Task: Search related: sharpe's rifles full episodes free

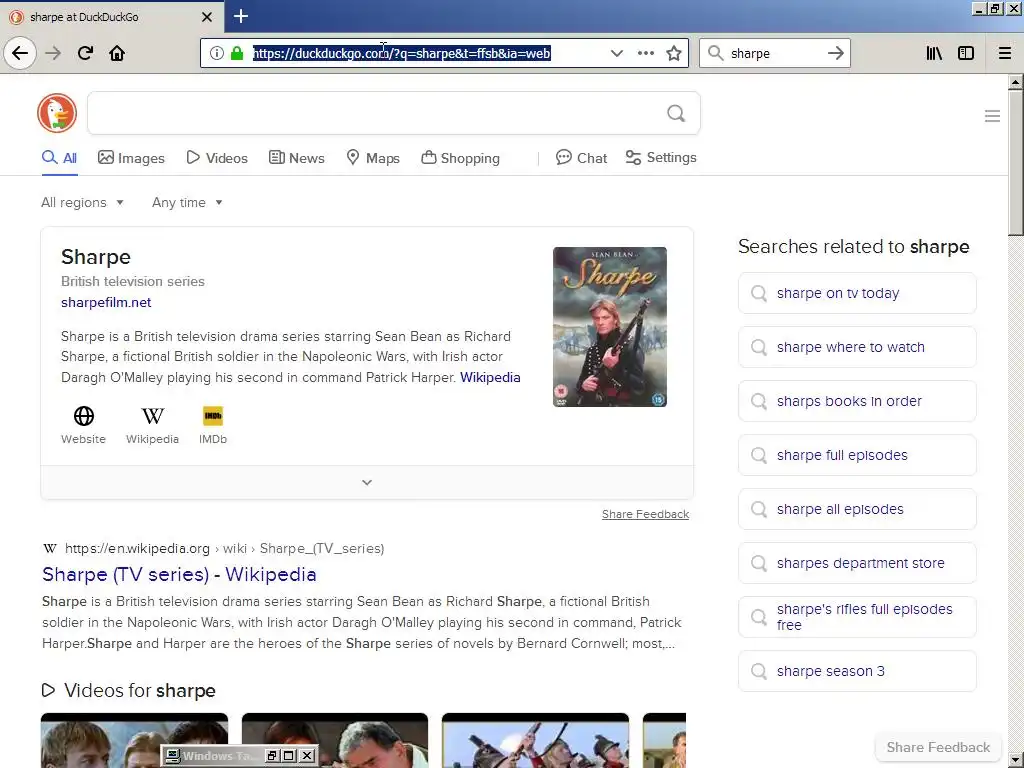Action: click(x=857, y=617)
